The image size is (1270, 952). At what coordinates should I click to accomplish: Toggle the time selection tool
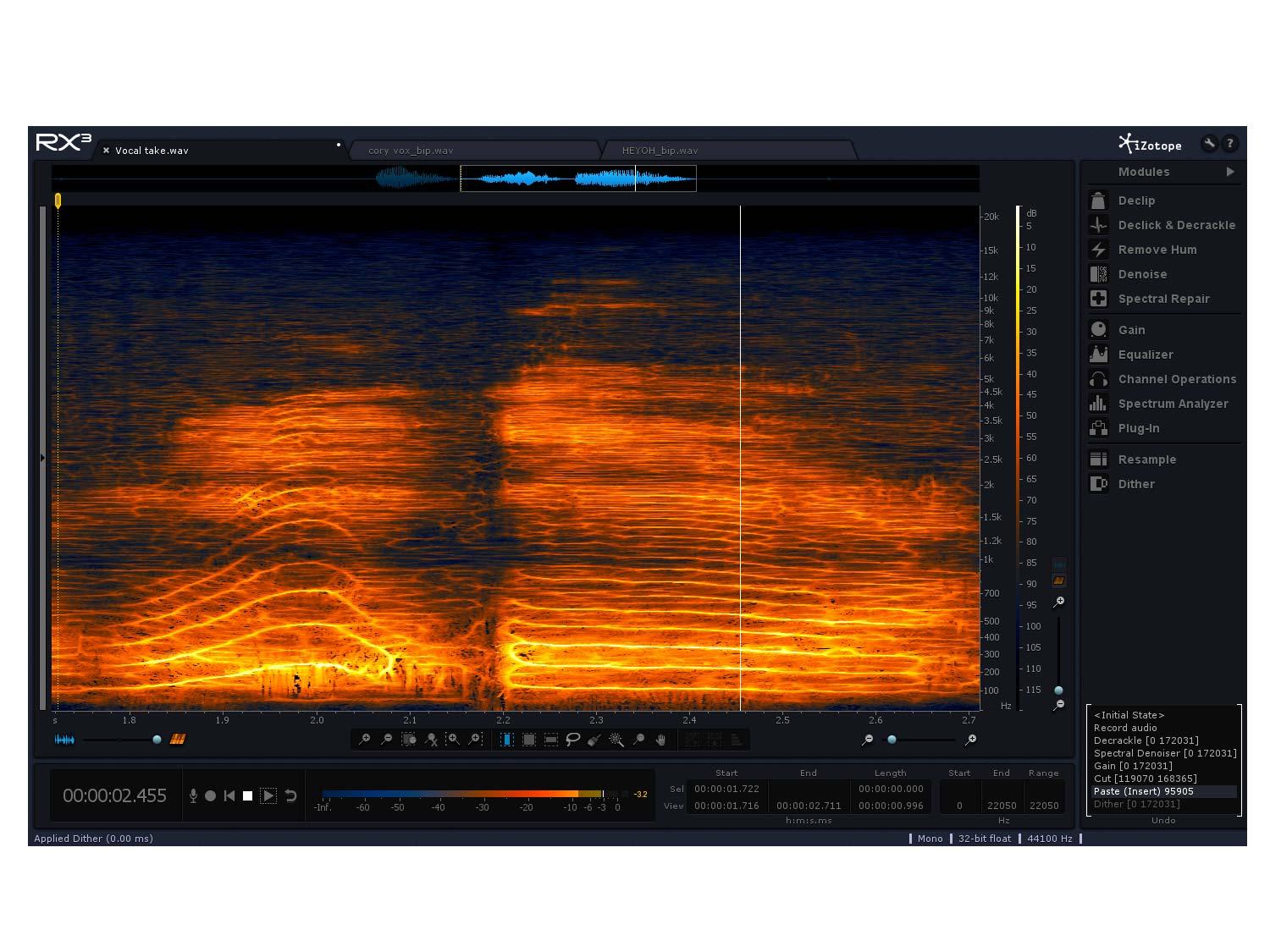[x=506, y=740]
